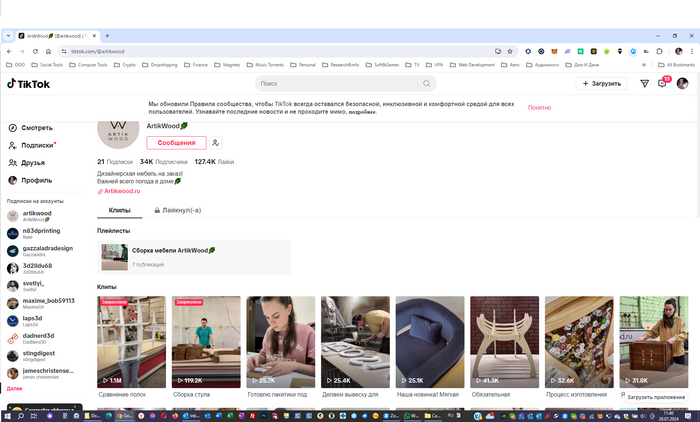Open dadnerd3d account
Image resolution: width=700 pixels, height=422 pixels.
pyautogui.click(x=31, y=338)
